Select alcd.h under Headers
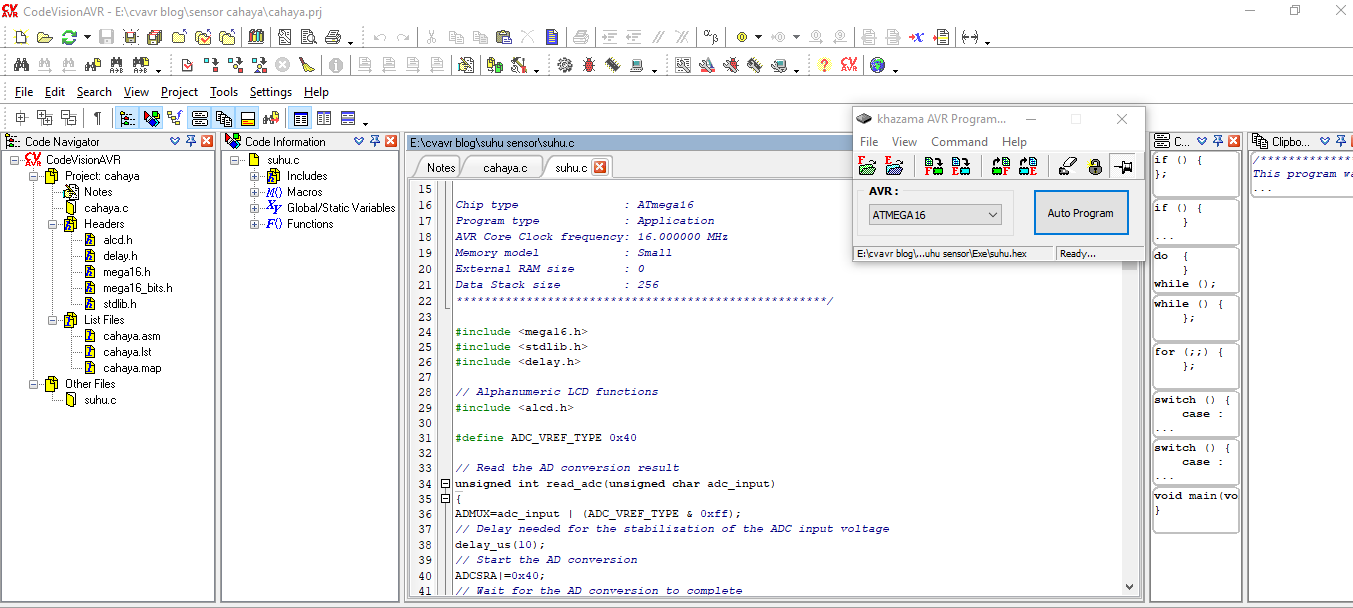 [117, 240]
